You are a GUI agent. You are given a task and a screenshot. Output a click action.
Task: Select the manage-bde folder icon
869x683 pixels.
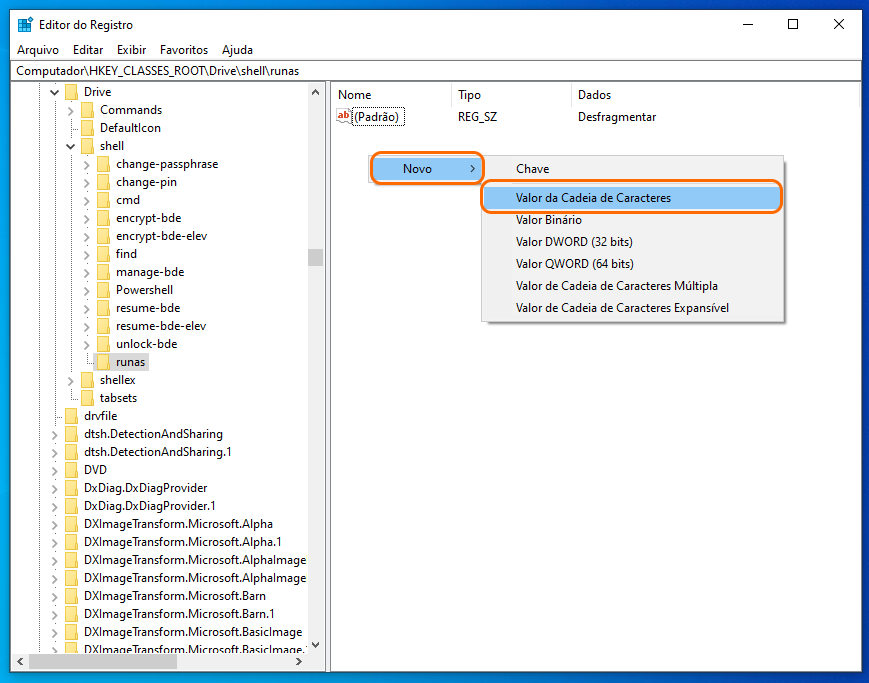[104, 272]
